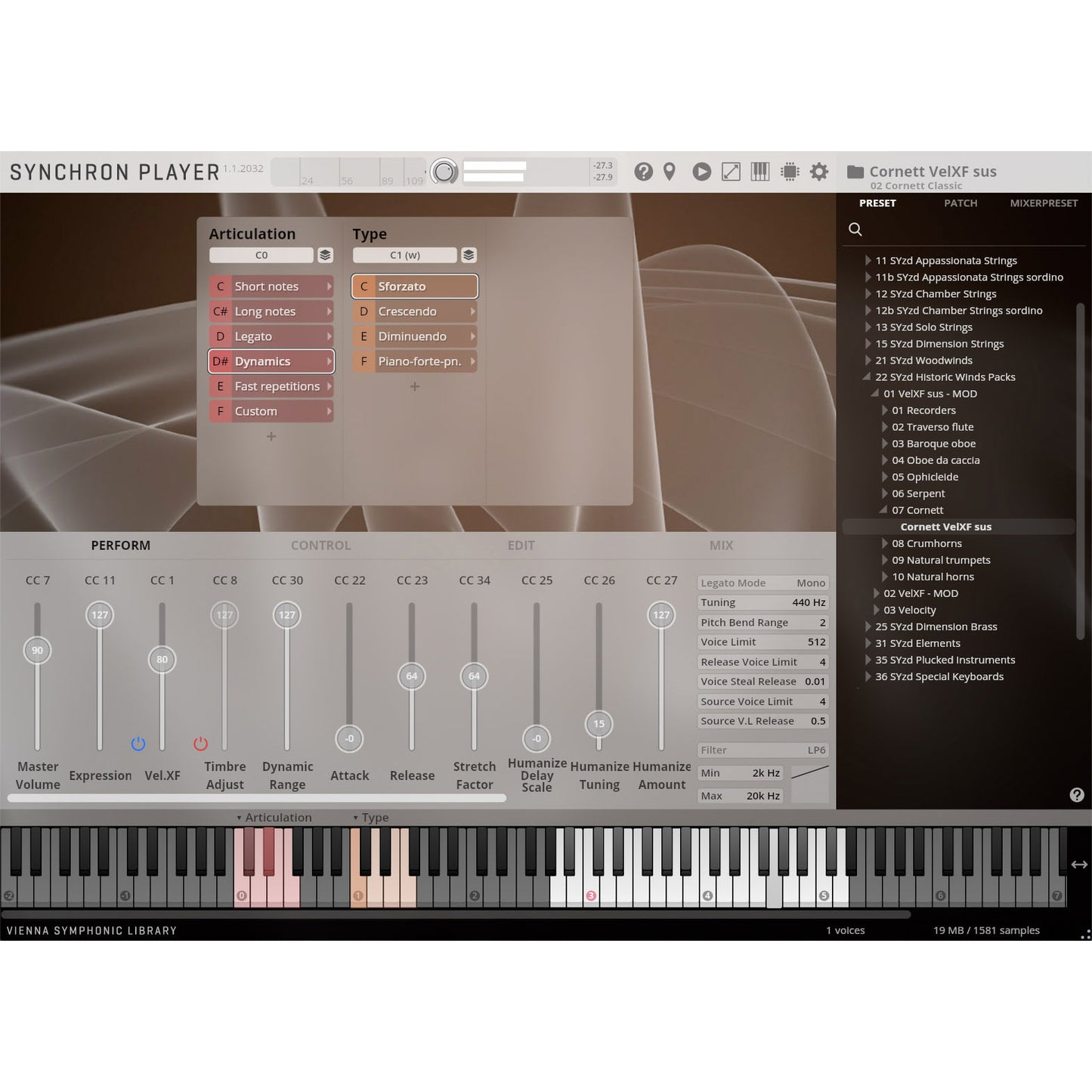Toggle the red Timbre Adjust power button
This screenshot has height=1092, width=1092.
click(200, 744)
